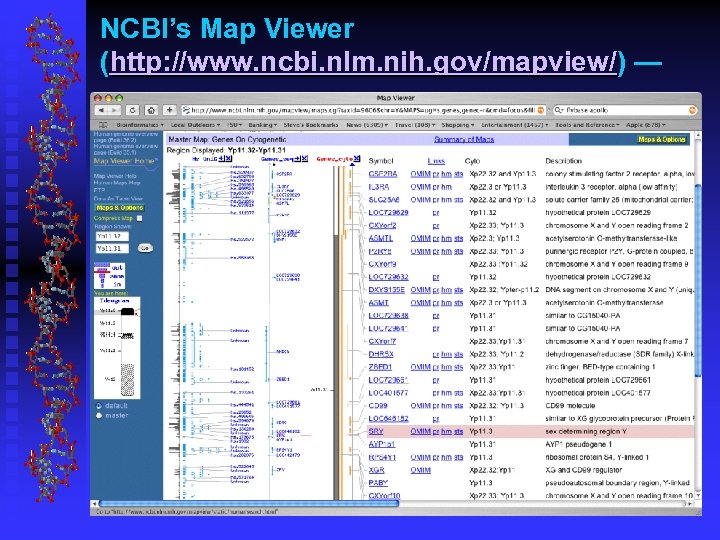Open the CSF2RA gene link
The image size is (720, 540).
coord(382,174)
